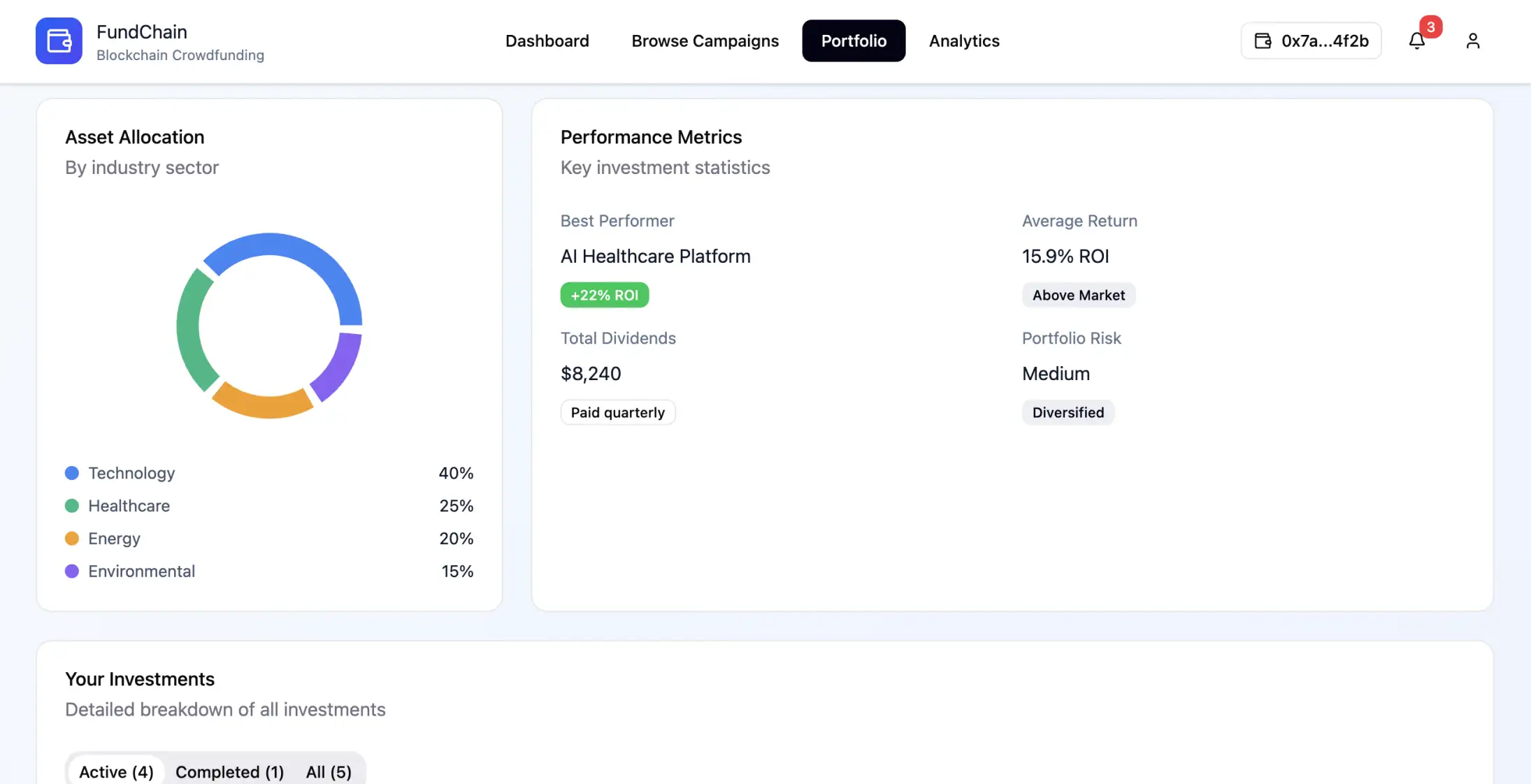Click the green Healthcare legend dot
Screen dimensions: 1531x784
pos(72,505)
